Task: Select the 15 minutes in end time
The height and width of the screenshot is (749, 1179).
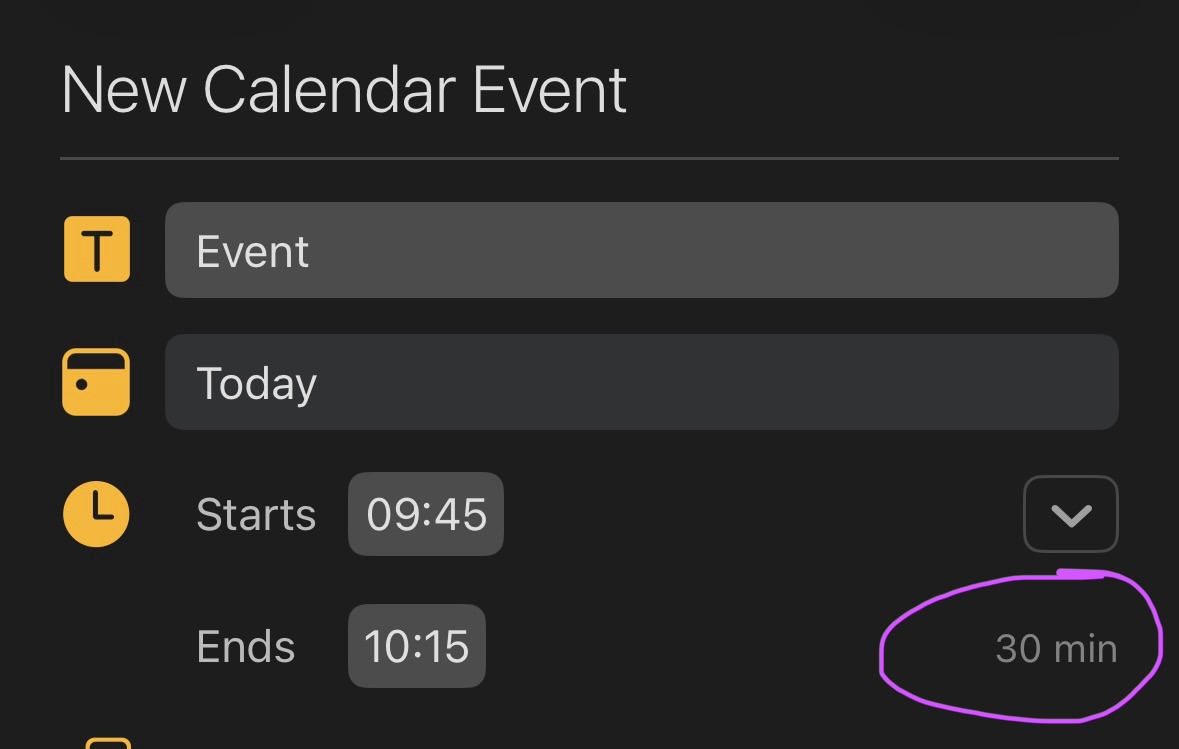Action: coord(448,647)
